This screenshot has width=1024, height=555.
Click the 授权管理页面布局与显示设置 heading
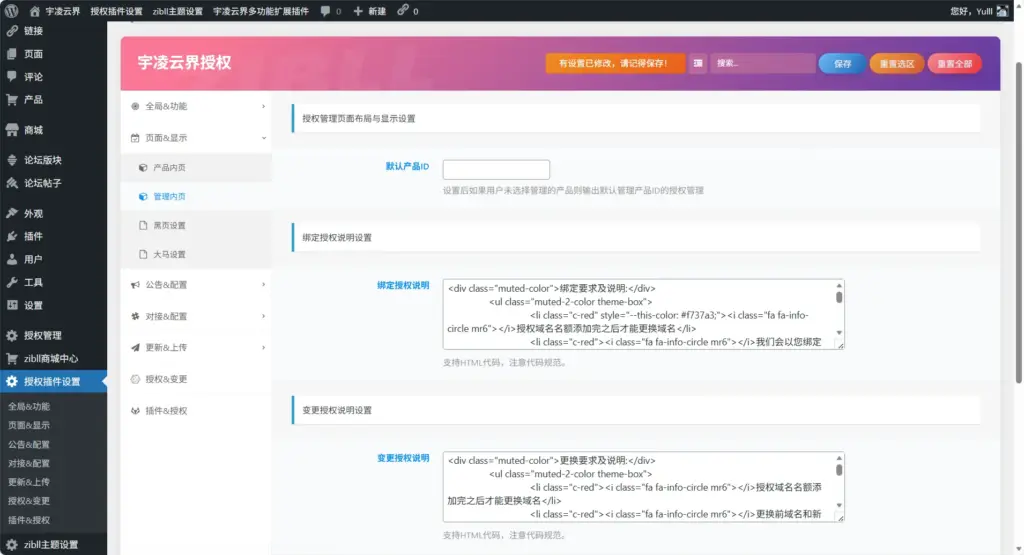point(359,118)
